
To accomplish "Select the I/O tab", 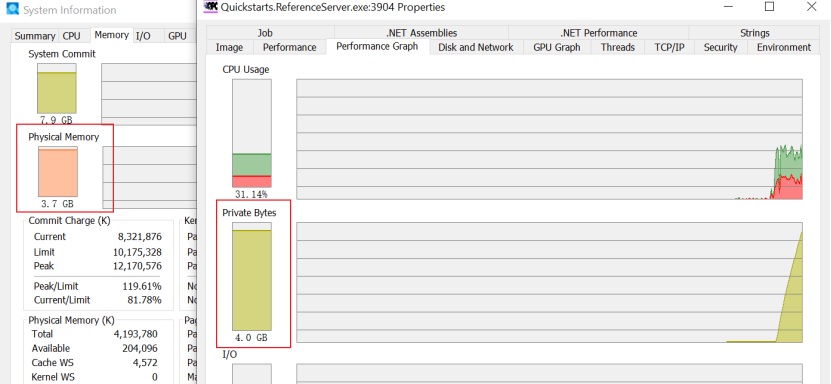I will coord(143,36).
